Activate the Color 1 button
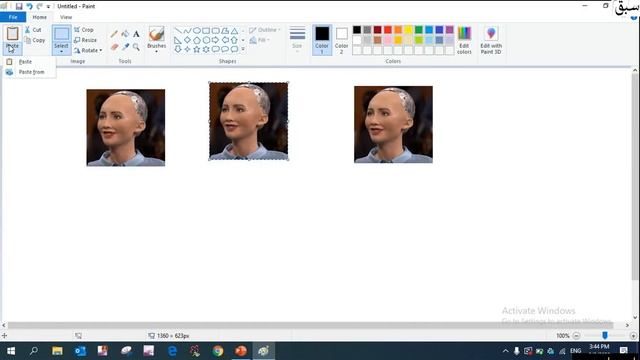Viewport: 640px width, 360px height. point(322,40)
